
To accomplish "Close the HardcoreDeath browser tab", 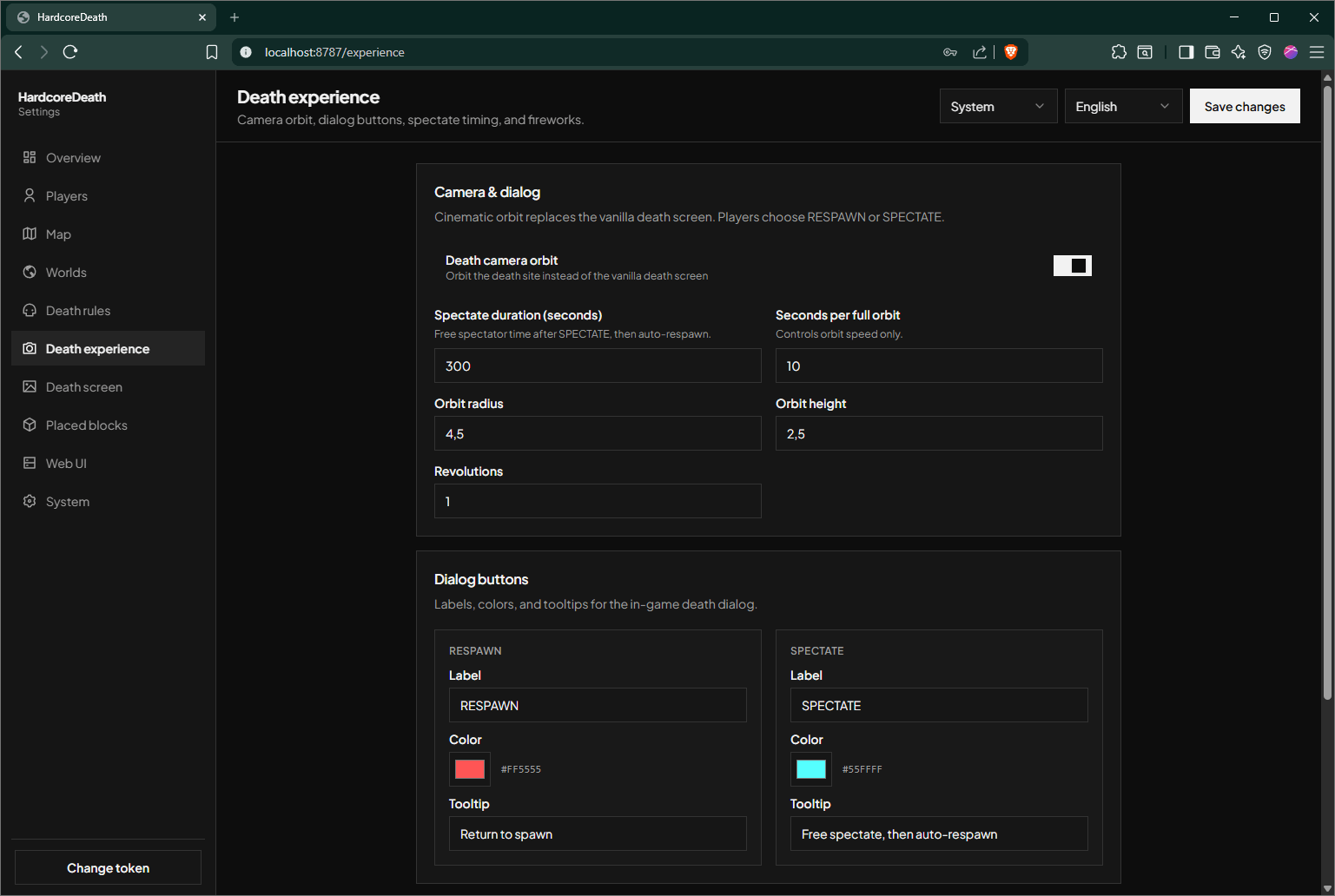I will point(202,16).
